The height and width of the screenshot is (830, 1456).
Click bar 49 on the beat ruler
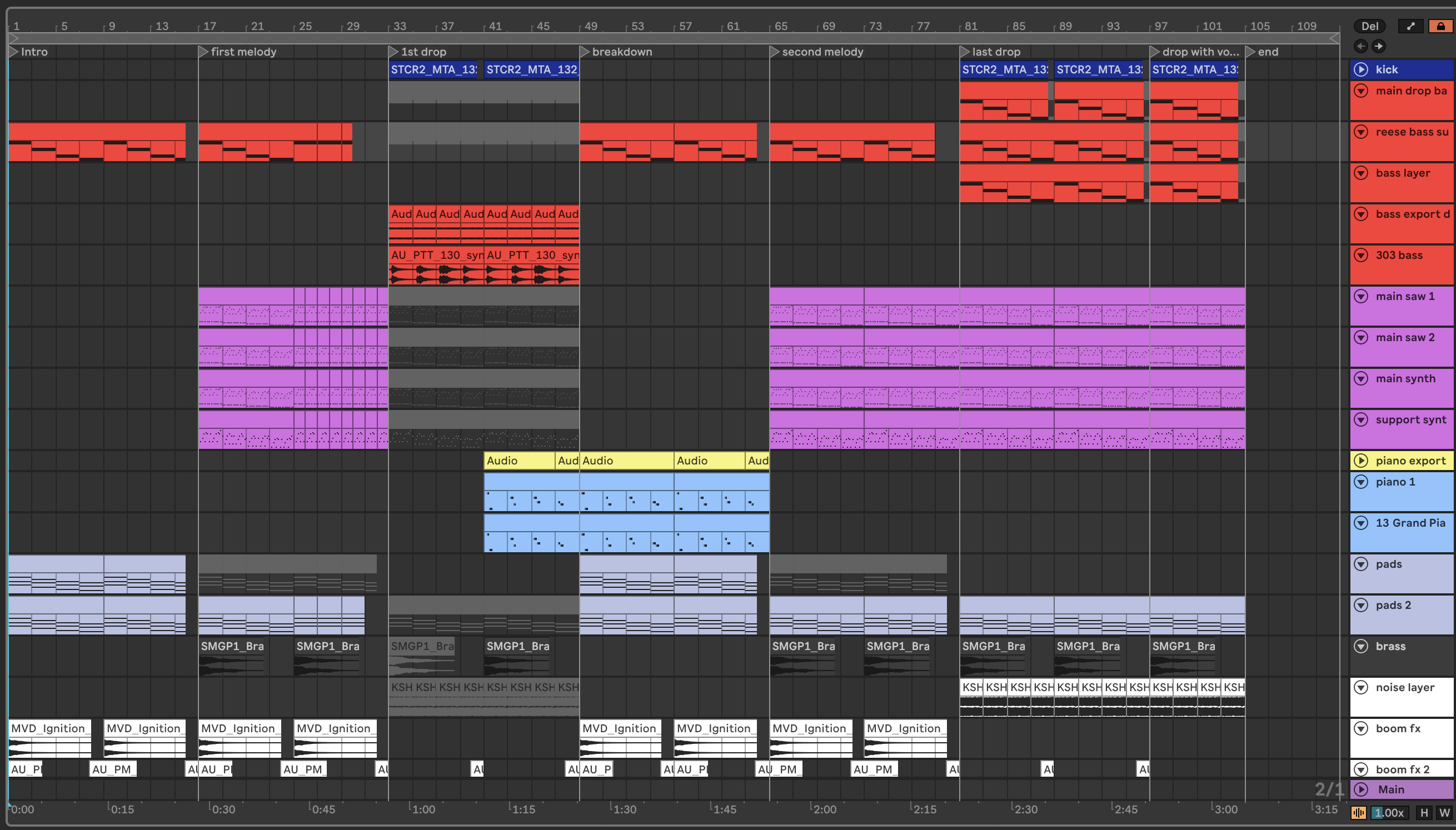click(x=591, y=26)
